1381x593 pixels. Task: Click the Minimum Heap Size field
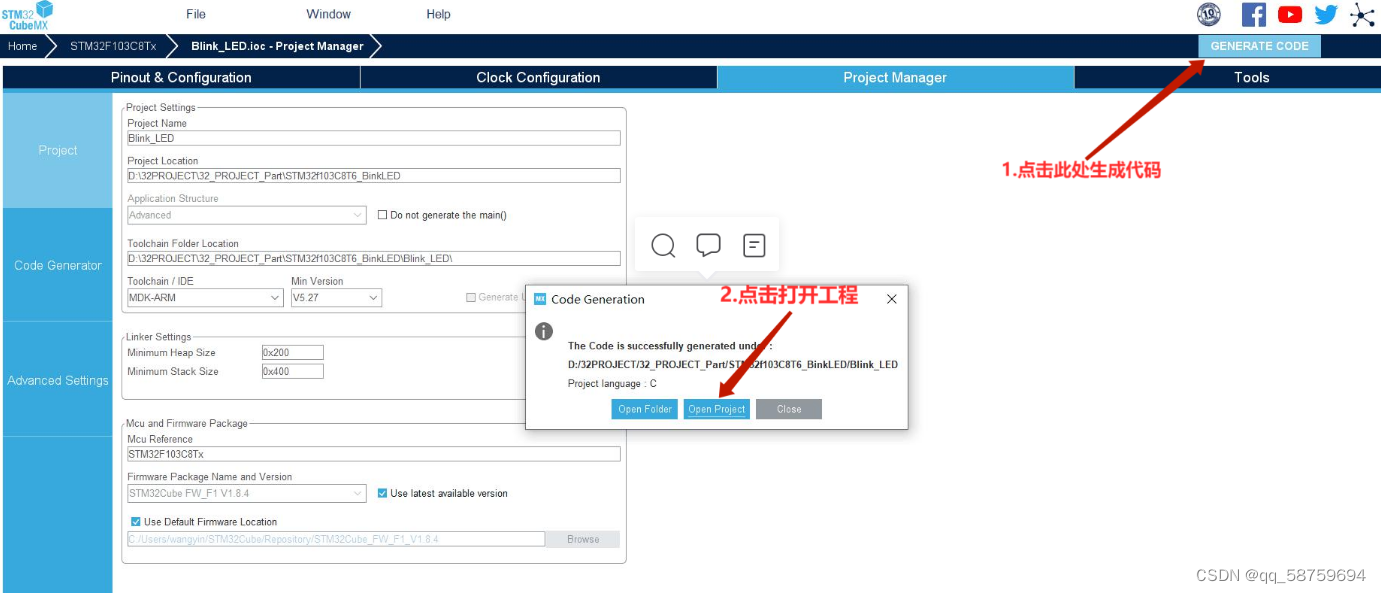tap(292, 352)
